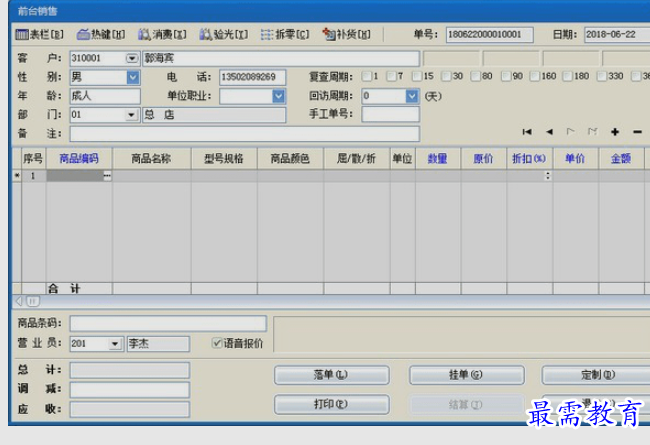Image resolution: width=650 pixels, height=445 pixels.
Task: Click the spinner in the 折扣 cell
Action: tap(548, 176)
